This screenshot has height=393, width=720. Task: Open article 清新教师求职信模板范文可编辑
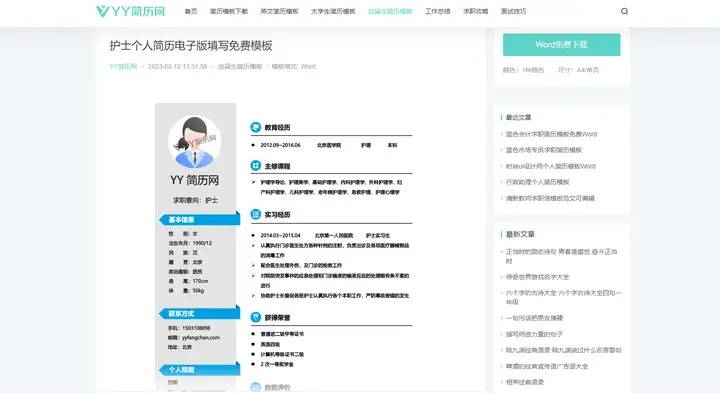[x=550, y=198]
